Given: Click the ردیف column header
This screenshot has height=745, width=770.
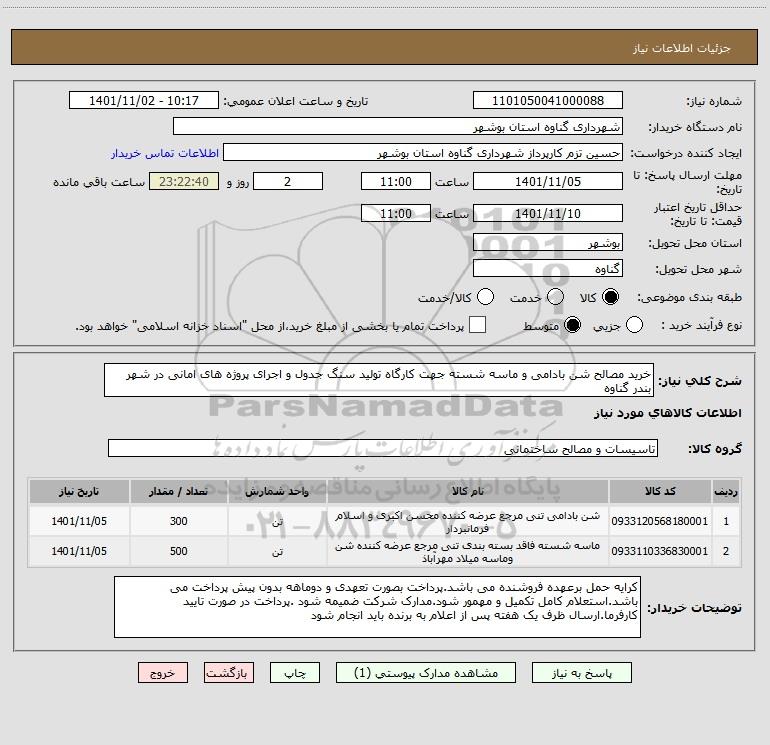Looking at the screenshot, I should point(726,491).
